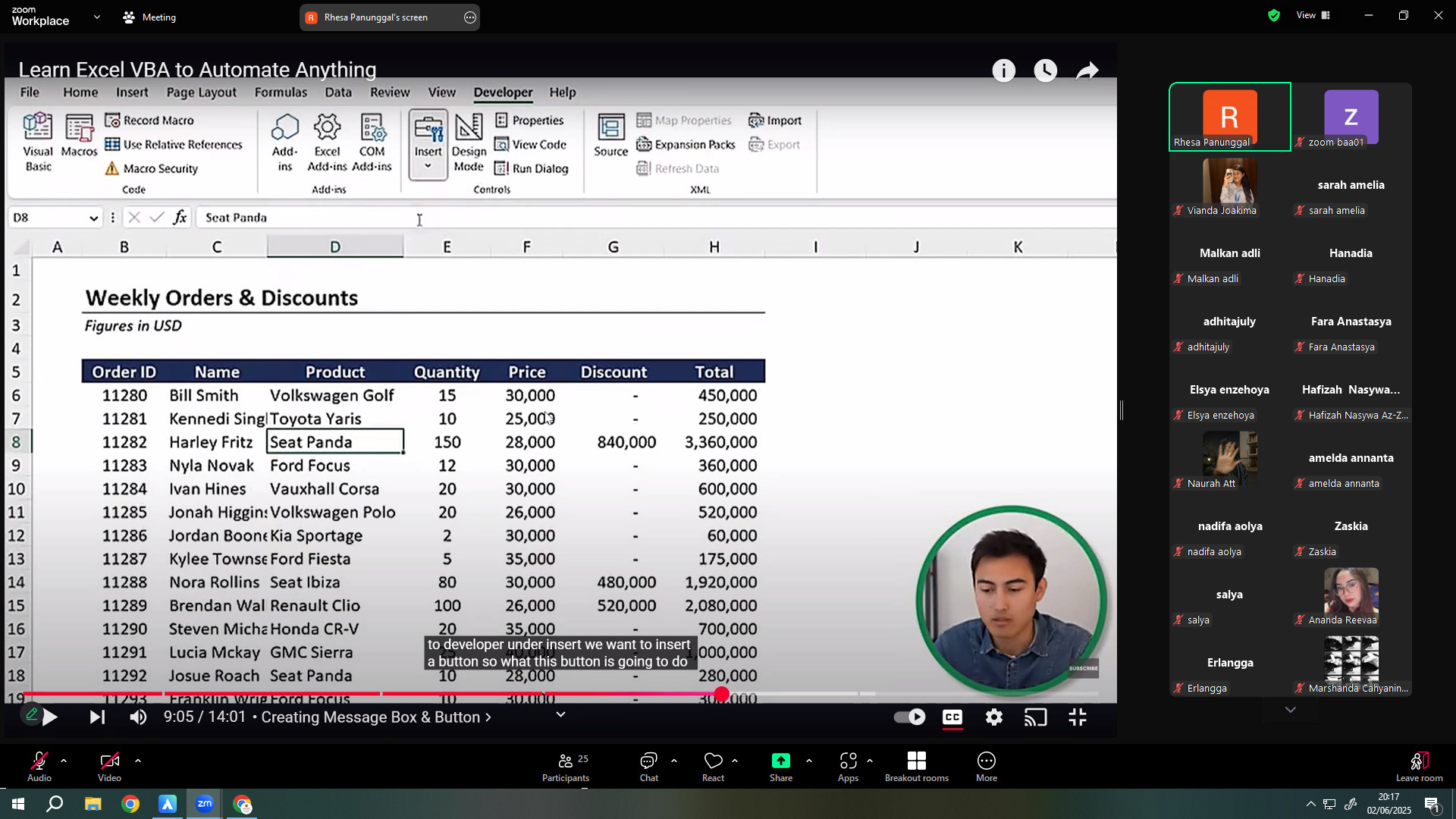Click the video Share arrow icon
This screenshot has width=1456, height=819.
coord(1087,71)
